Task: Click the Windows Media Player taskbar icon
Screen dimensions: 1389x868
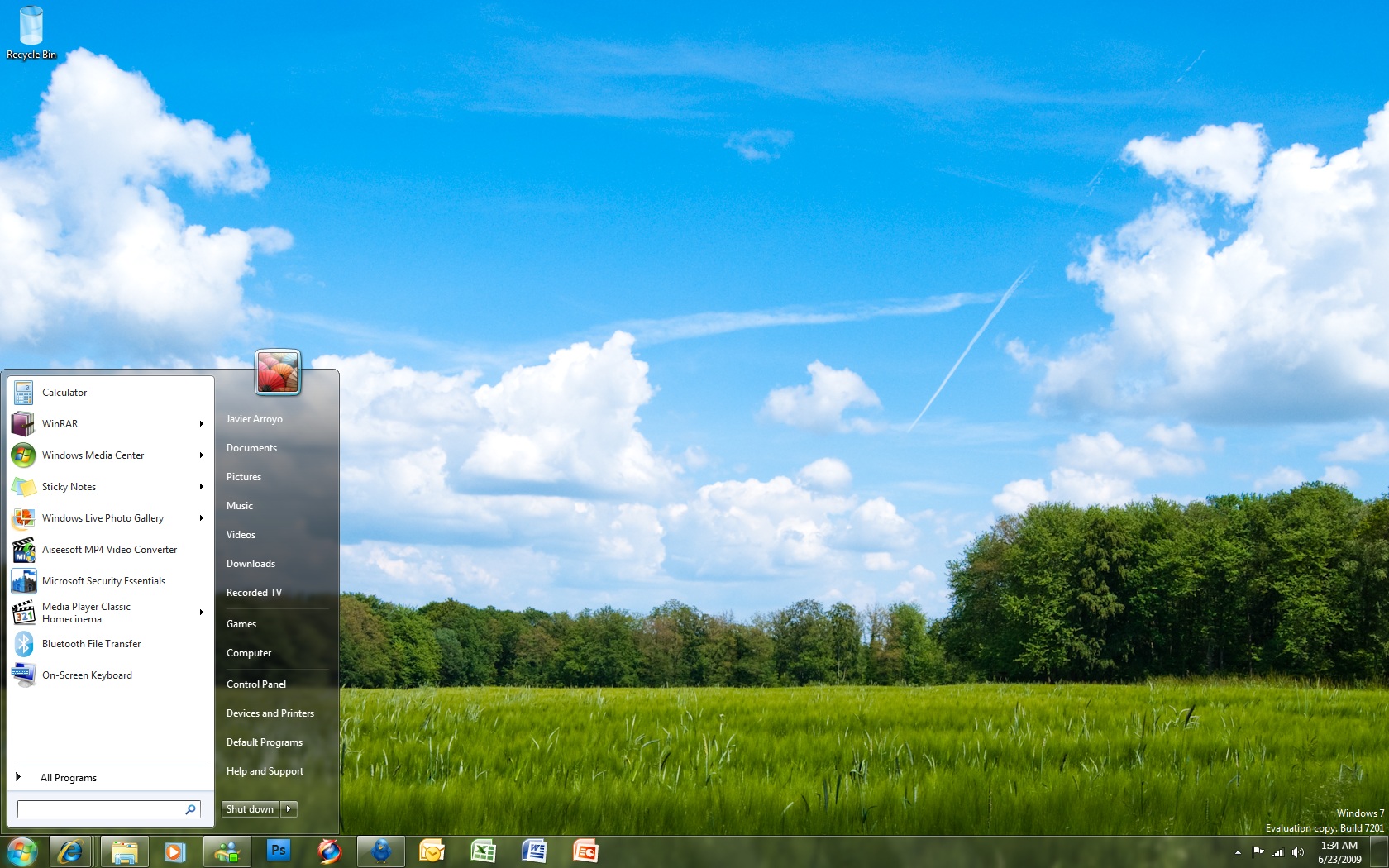Action: click(x=174, y=851)
